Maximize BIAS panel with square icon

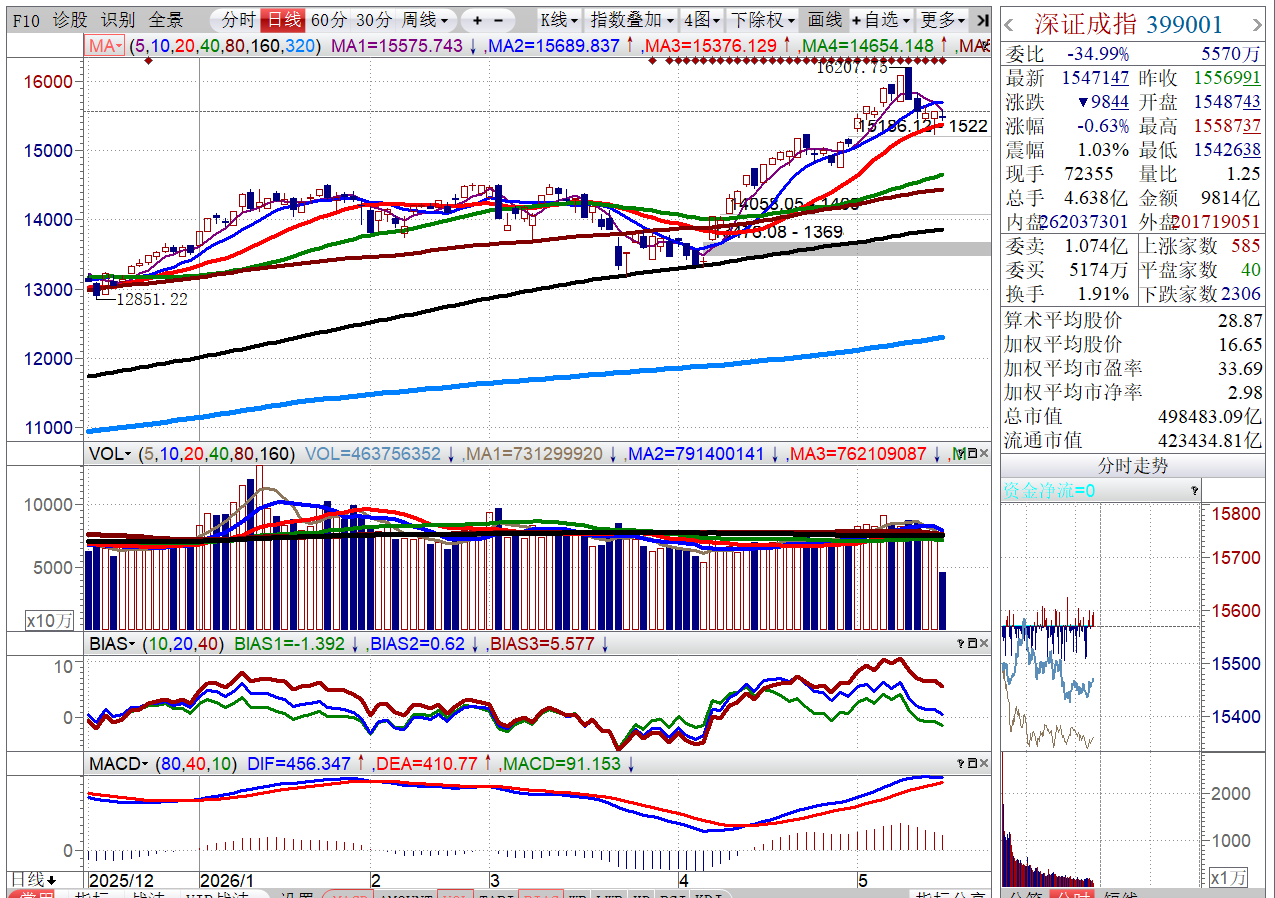(x=972, y=644)
